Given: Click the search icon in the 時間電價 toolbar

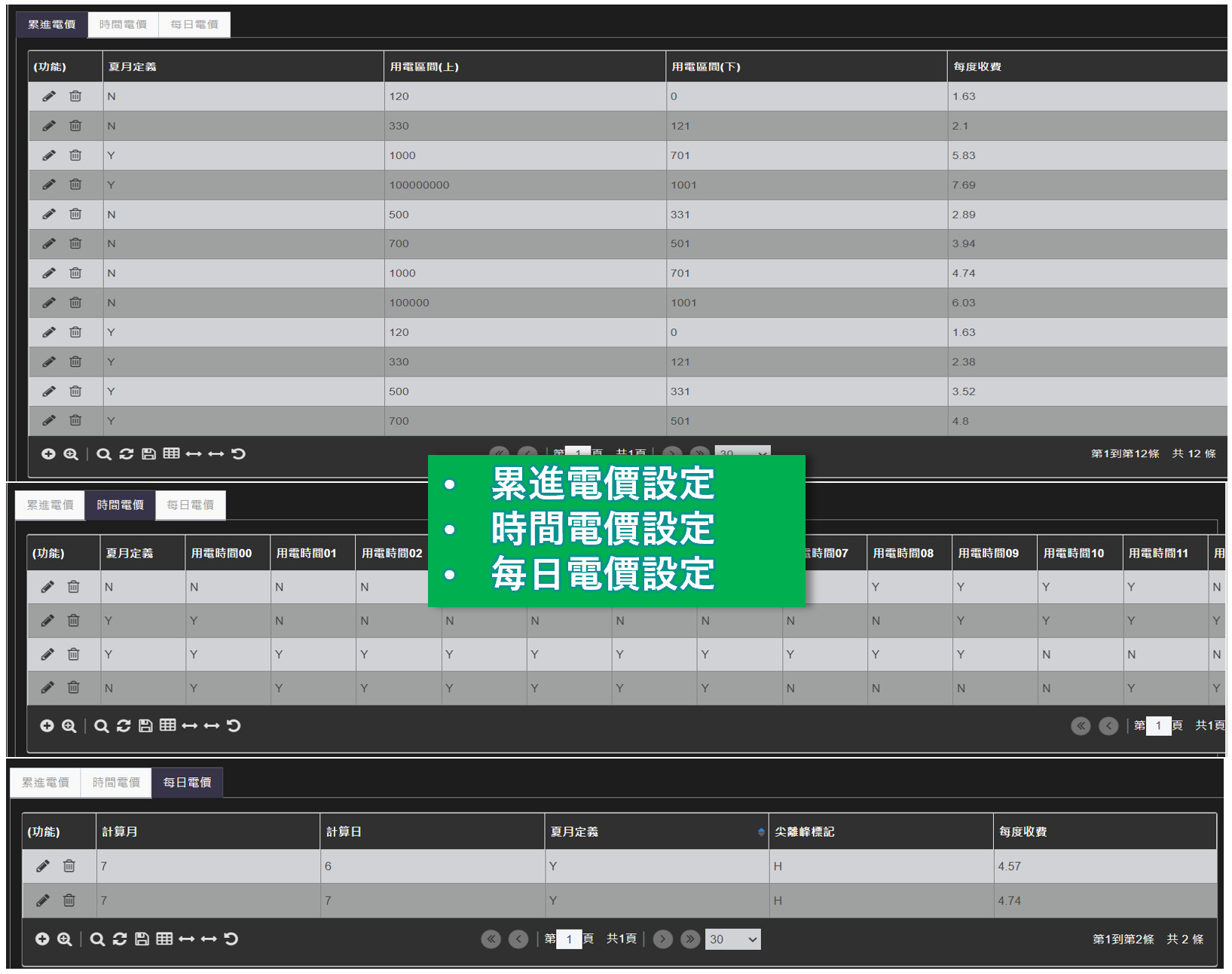Looking at the screenshot, I should point(102,726).
